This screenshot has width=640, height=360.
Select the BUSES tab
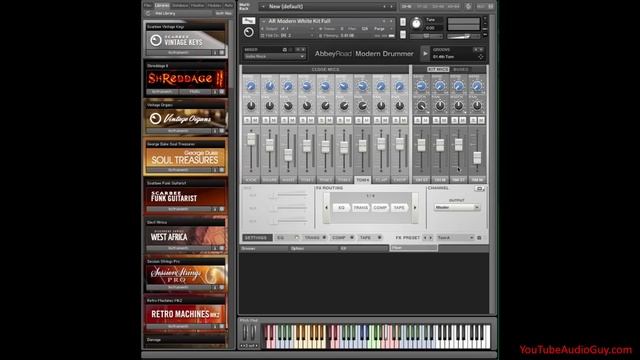461,69
